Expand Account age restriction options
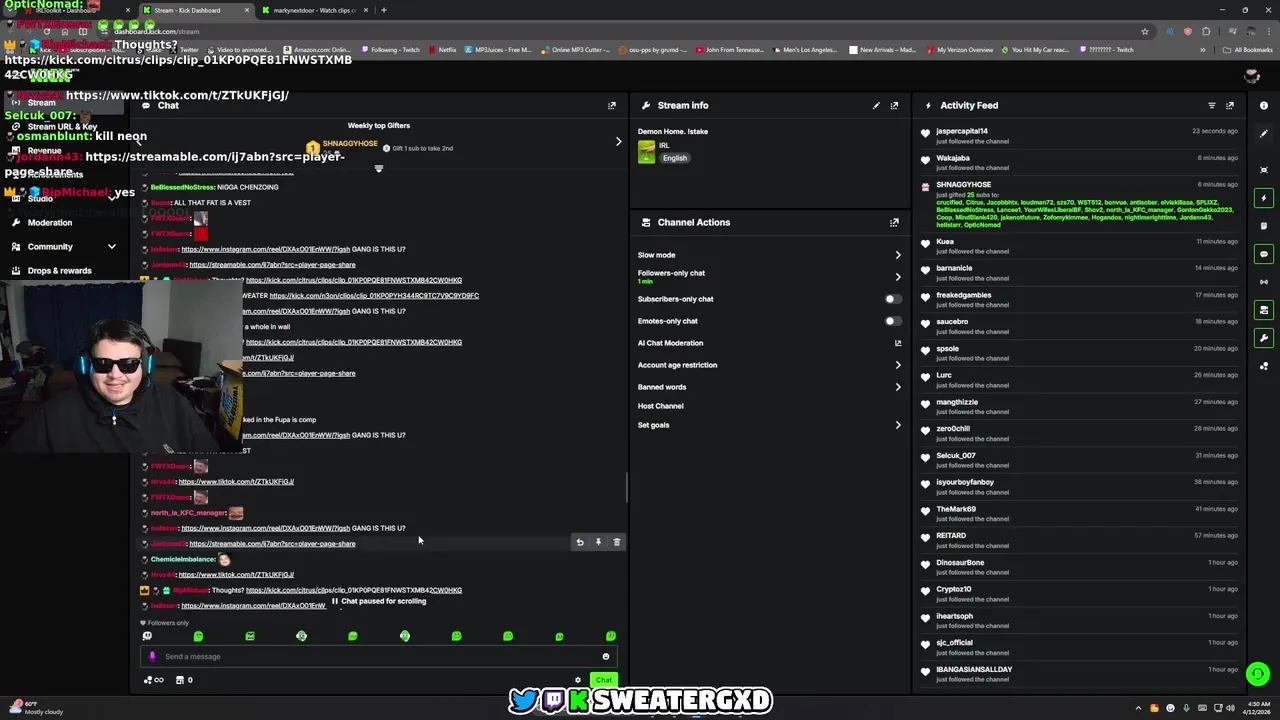Viewport: 1280px width, 720px height. tap(769, 365)
